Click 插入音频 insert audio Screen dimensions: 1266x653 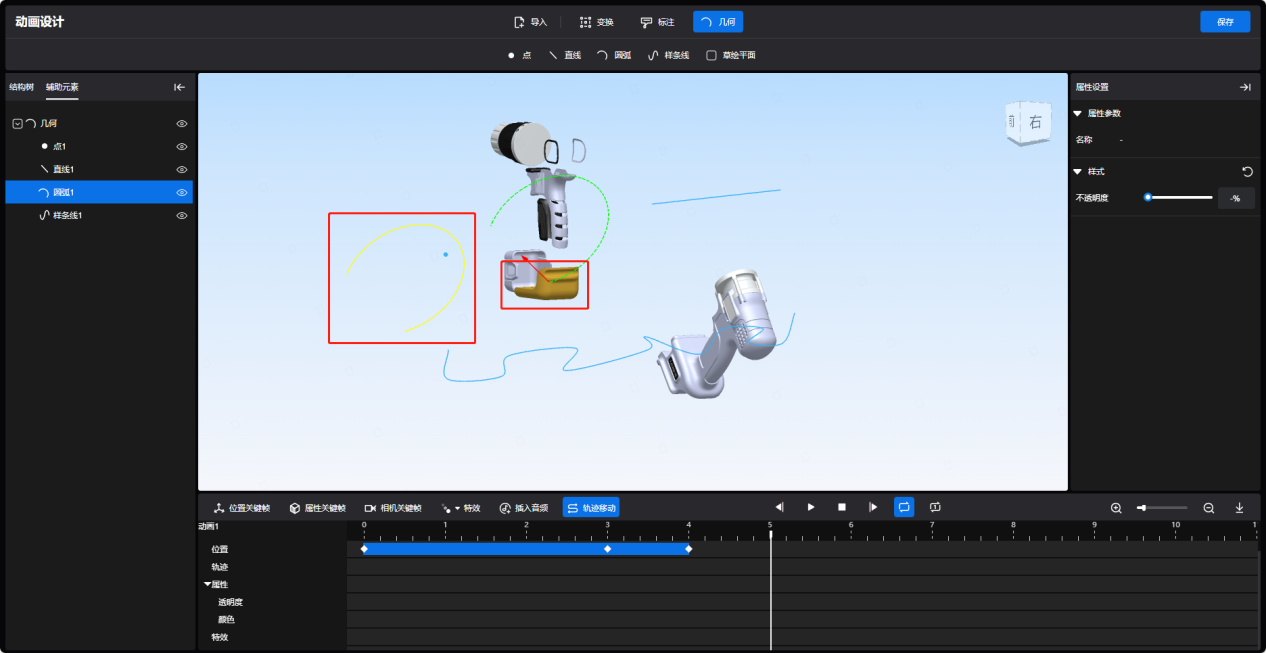pyautogui.click(x=524, y=508)
